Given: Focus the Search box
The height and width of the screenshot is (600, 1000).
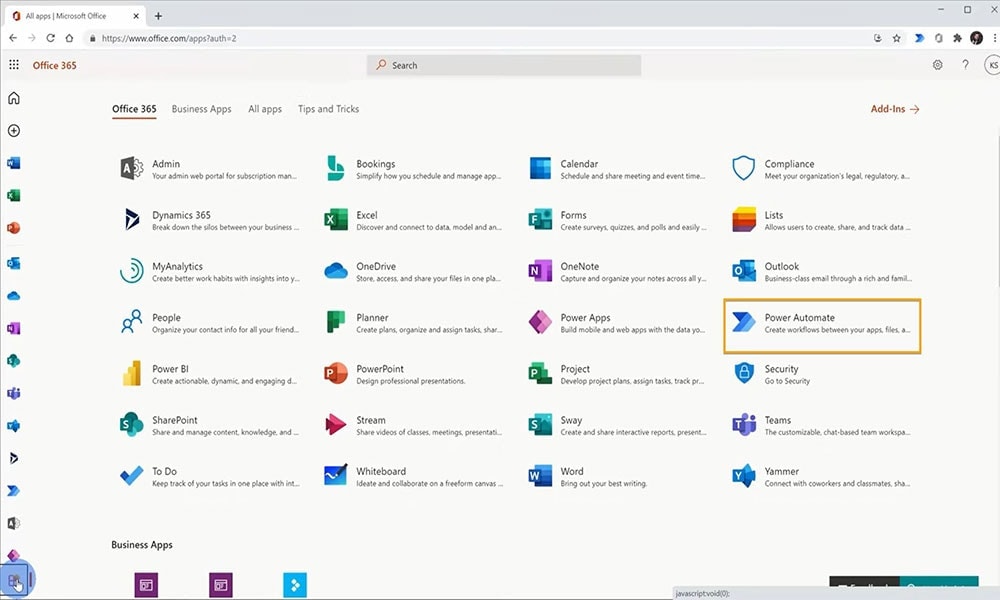Looking at the screenshot, I should pos(504,65).
